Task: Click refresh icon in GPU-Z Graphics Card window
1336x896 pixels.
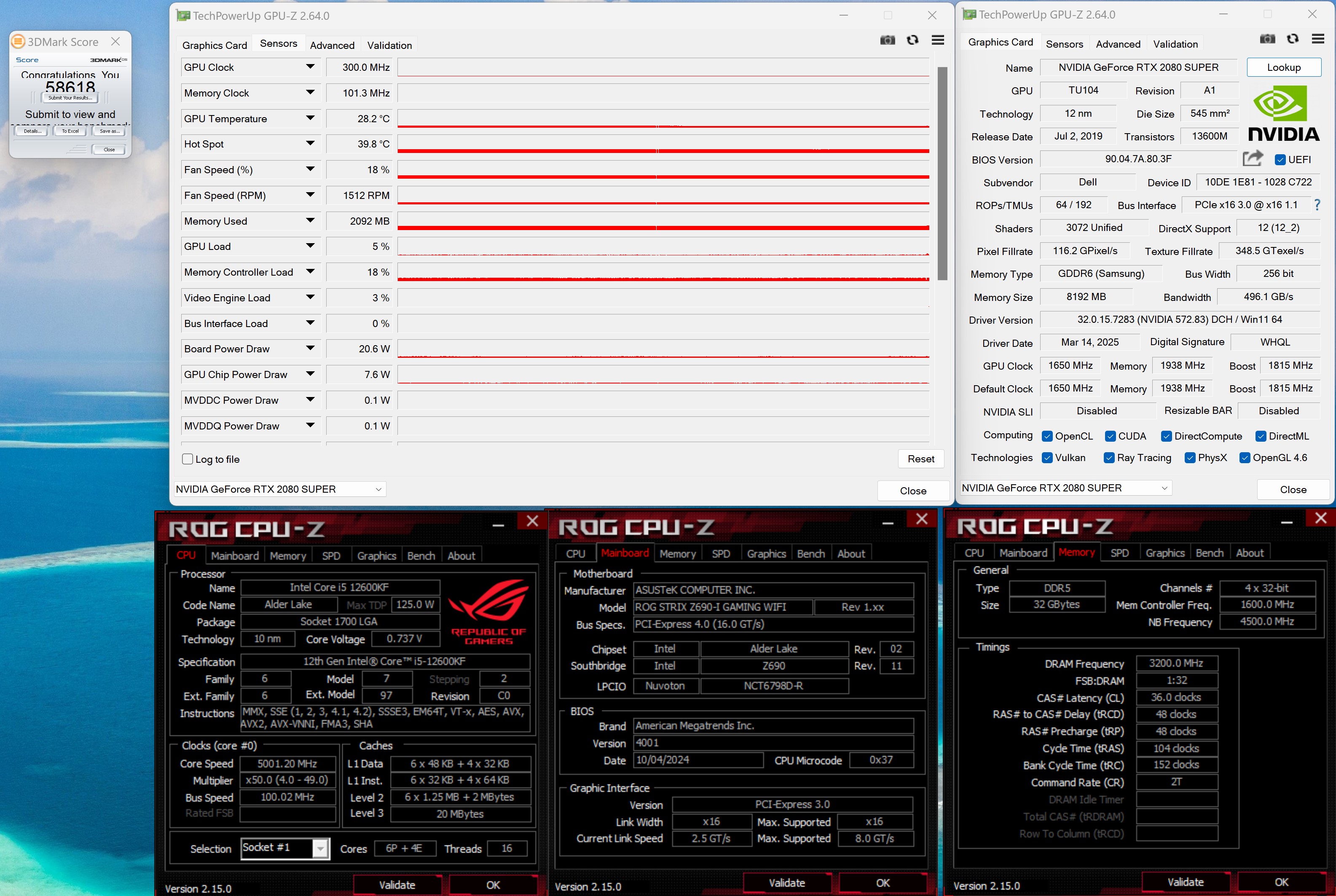Action: pyautogui.click(x=1293, y=39)
